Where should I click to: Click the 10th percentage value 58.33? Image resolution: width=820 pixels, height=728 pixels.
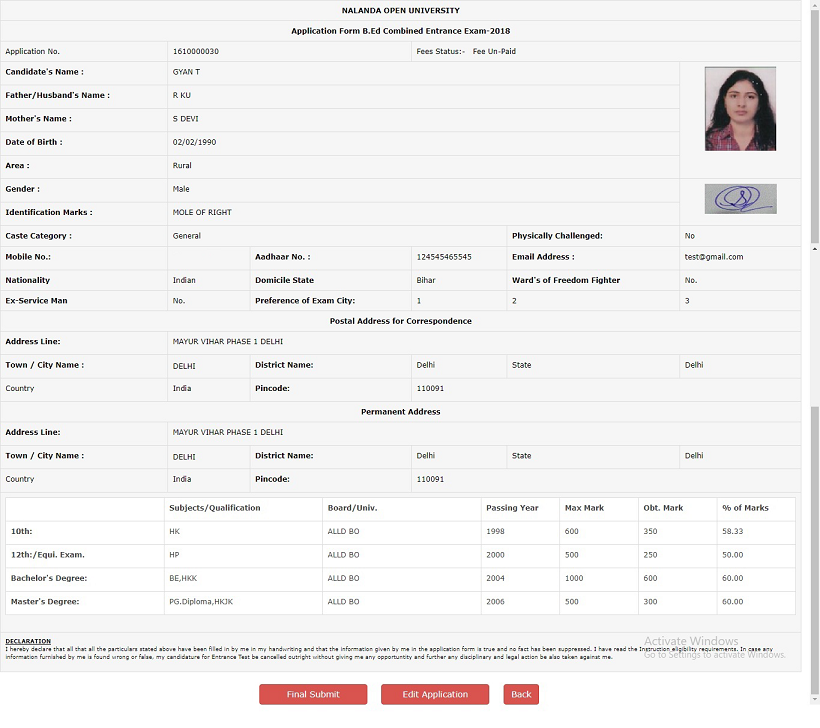click(x=732, y=531)
